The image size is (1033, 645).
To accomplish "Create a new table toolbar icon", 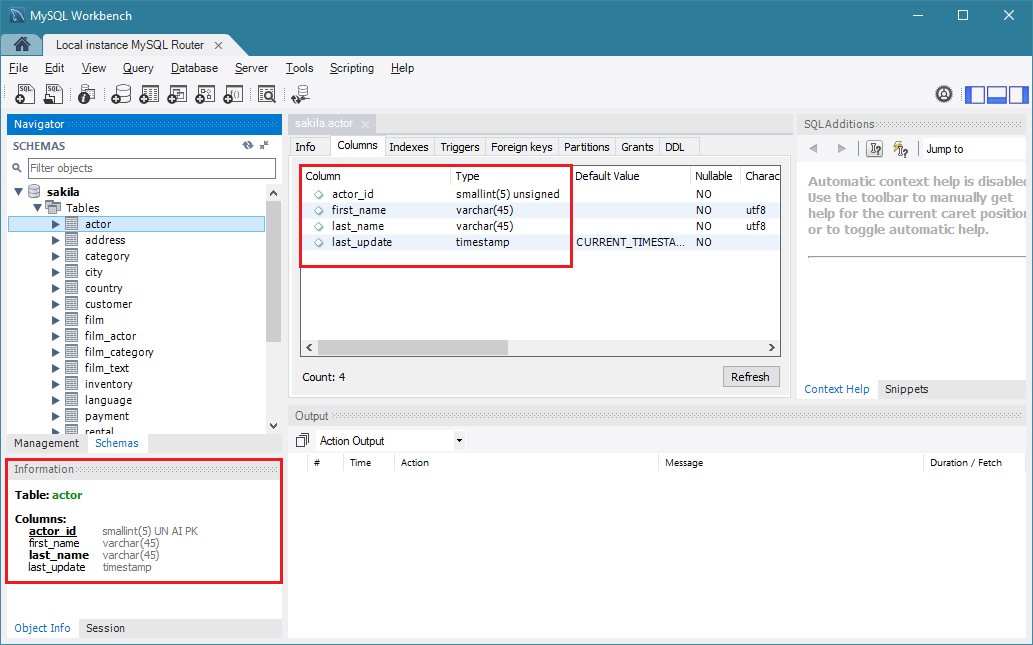I will click(x=149, y=94).
